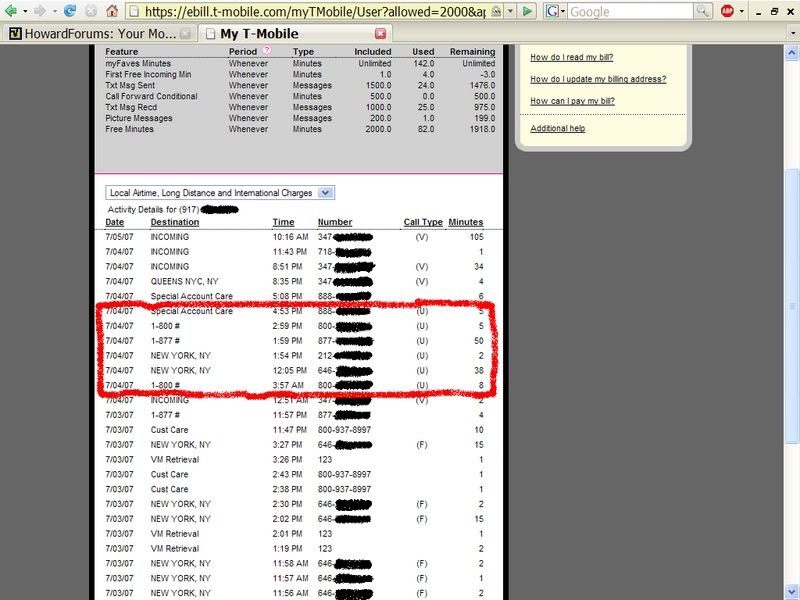Click the browser Back arrow button
The height and width of the screenshot is (600, 800).
point(11,11)
